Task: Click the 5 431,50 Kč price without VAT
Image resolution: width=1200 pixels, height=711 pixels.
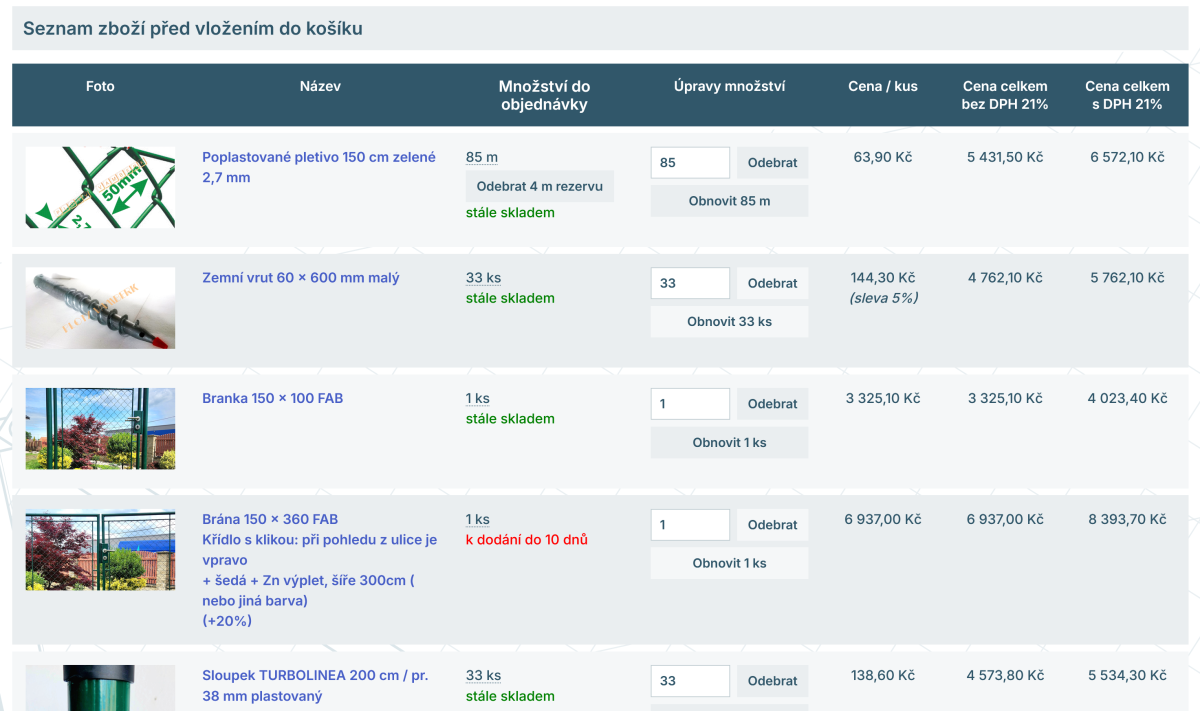Action: (x=1005, y=157)
